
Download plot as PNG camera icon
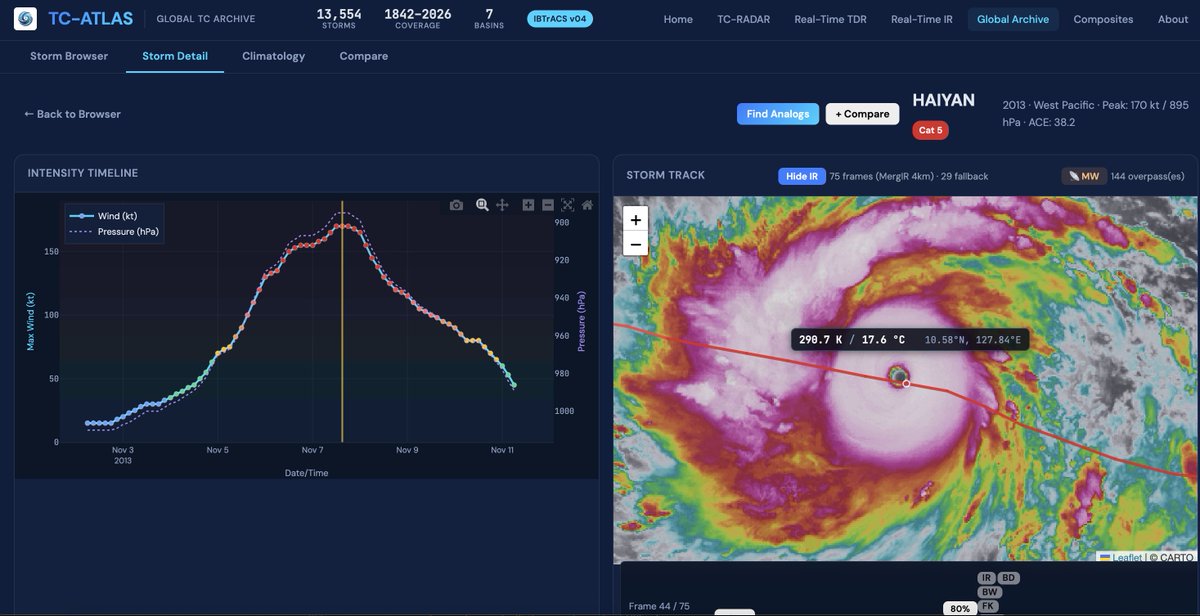pyautogui.click(x=456, y=205)
